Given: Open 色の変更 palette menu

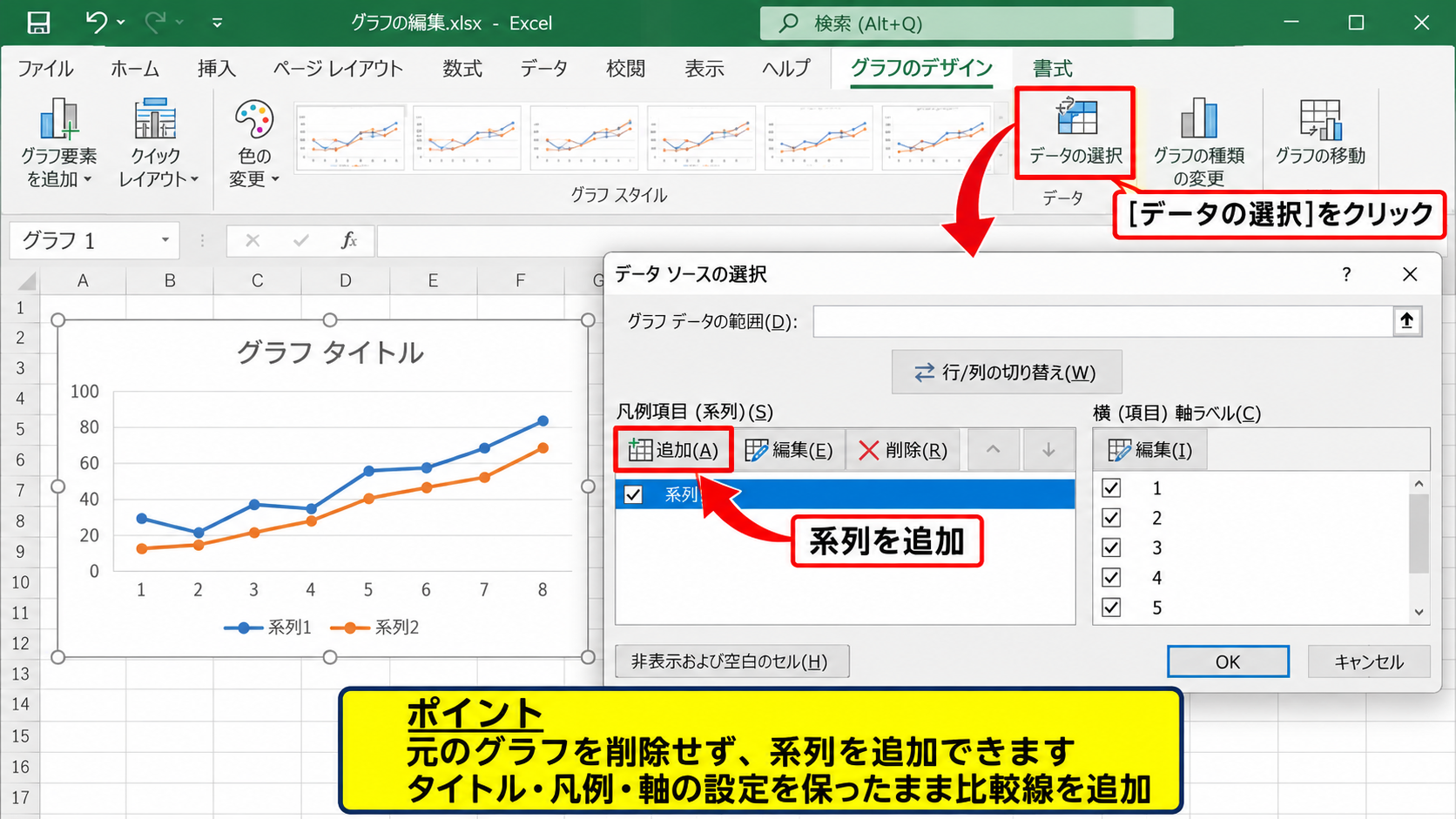Looking at the screenshot, I should (253, 143).
